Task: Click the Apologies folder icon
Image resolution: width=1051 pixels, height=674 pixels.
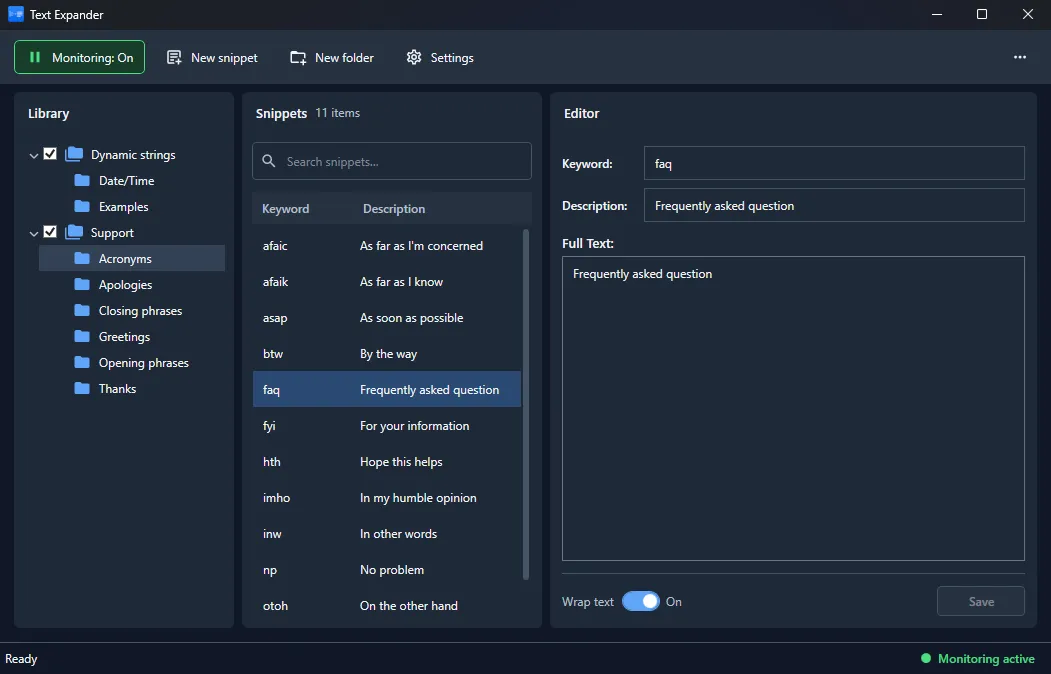Action: [x=82, y=285]
